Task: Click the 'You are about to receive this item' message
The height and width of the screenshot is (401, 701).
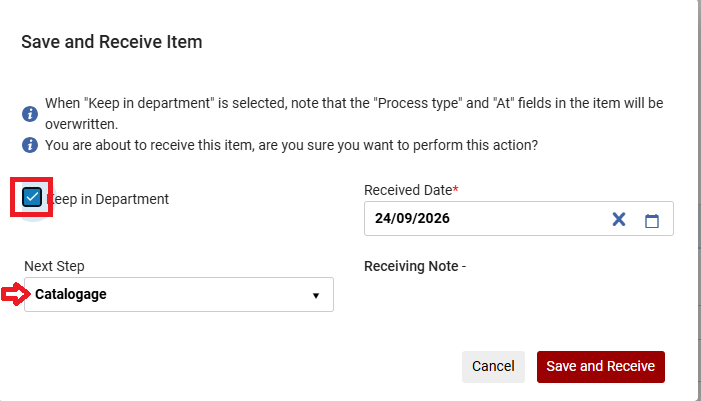Action: [291, 145]
